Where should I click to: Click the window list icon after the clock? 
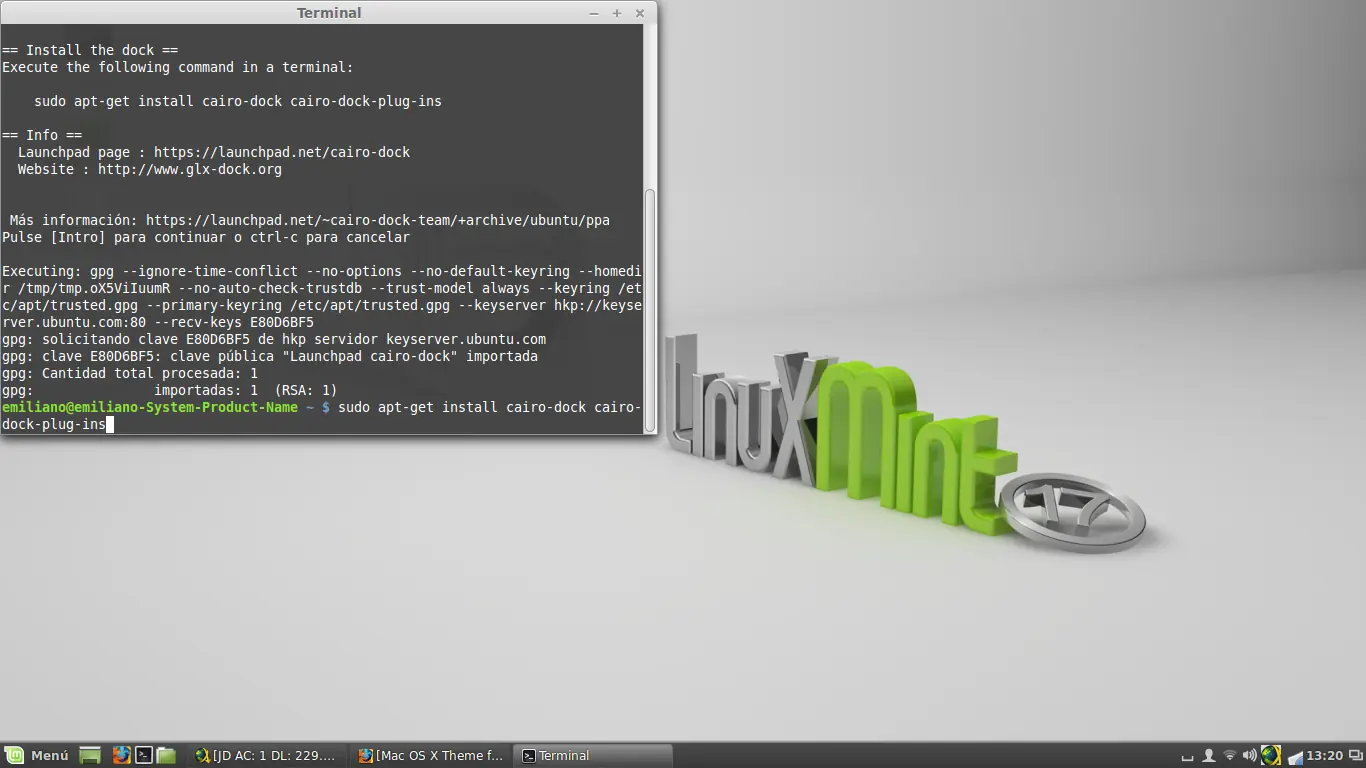(1354, 755)
